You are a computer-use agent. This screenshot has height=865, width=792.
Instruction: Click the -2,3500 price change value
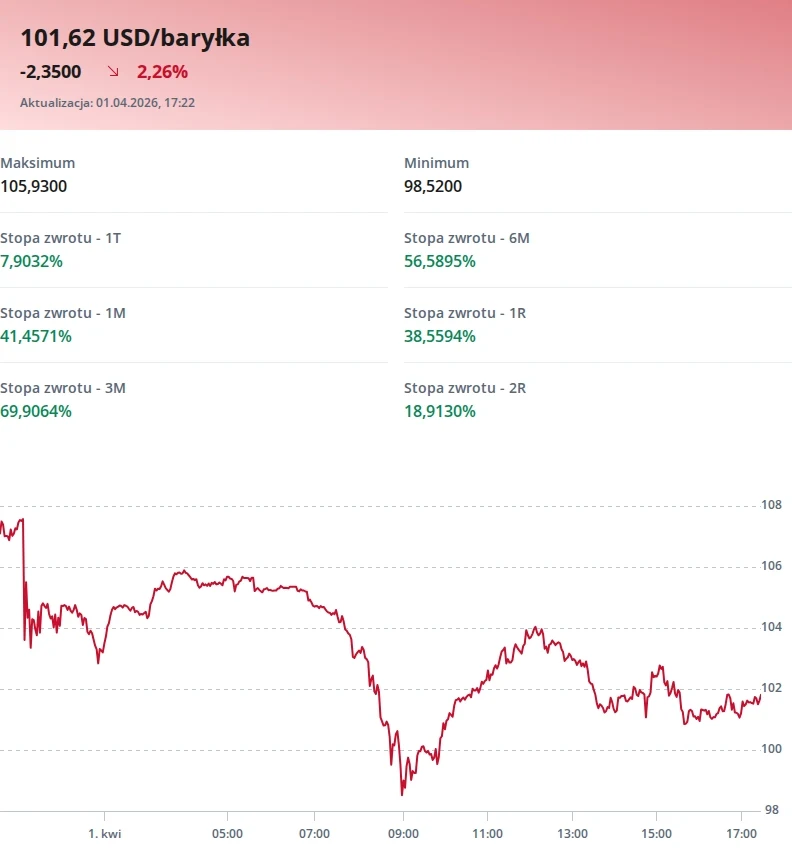pyautogui.click(x=51, y=72)
